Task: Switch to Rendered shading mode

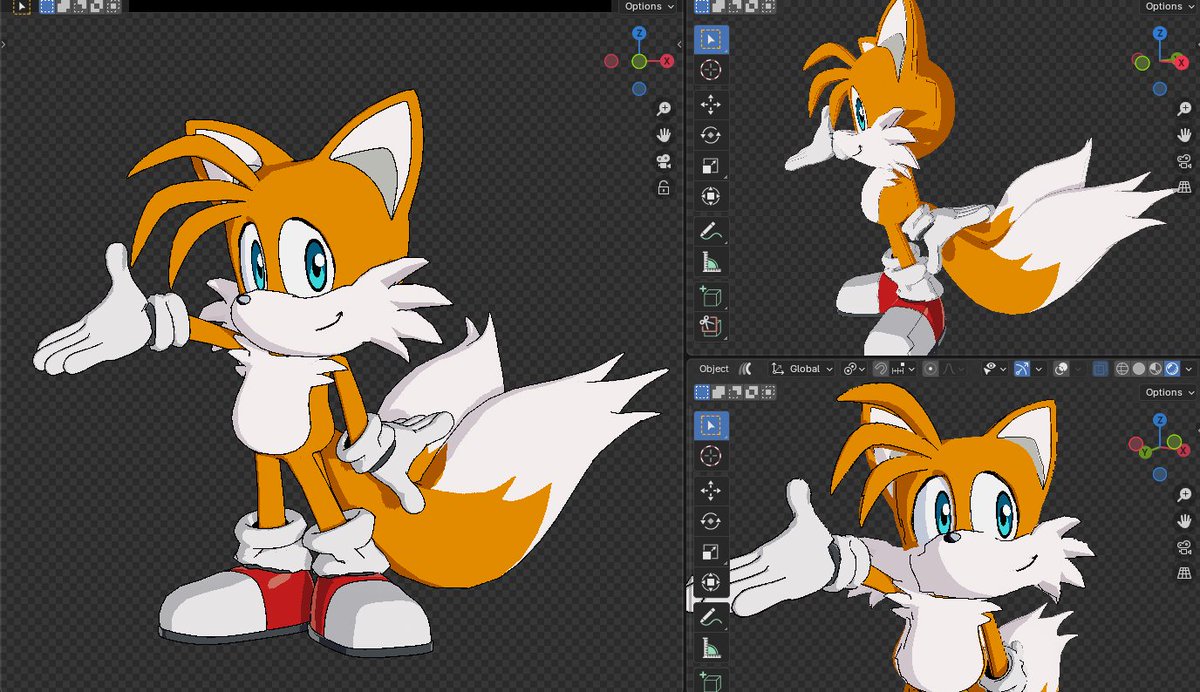Action: click(1171, 369)
